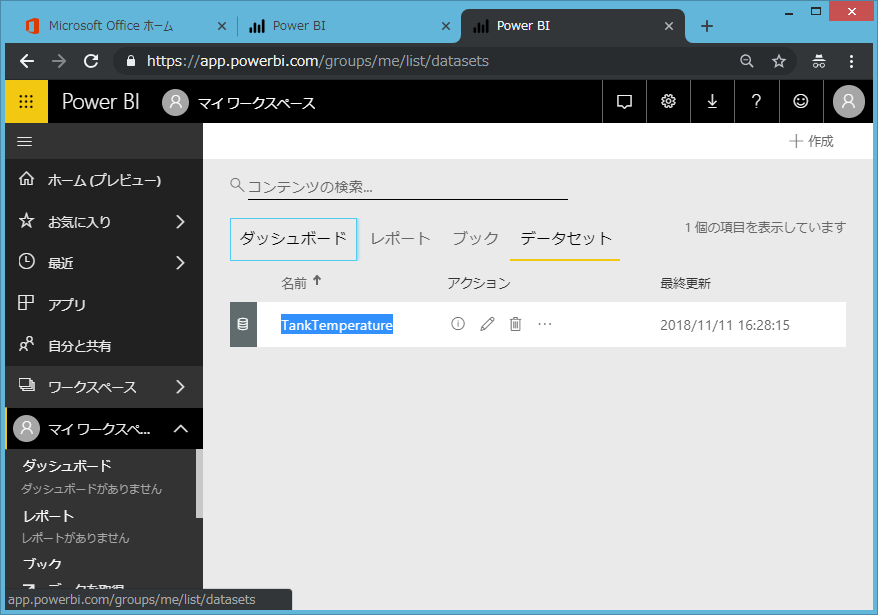
Task: Expand the 最近 chevron in sidebar
Action: [x=180, y=263]
